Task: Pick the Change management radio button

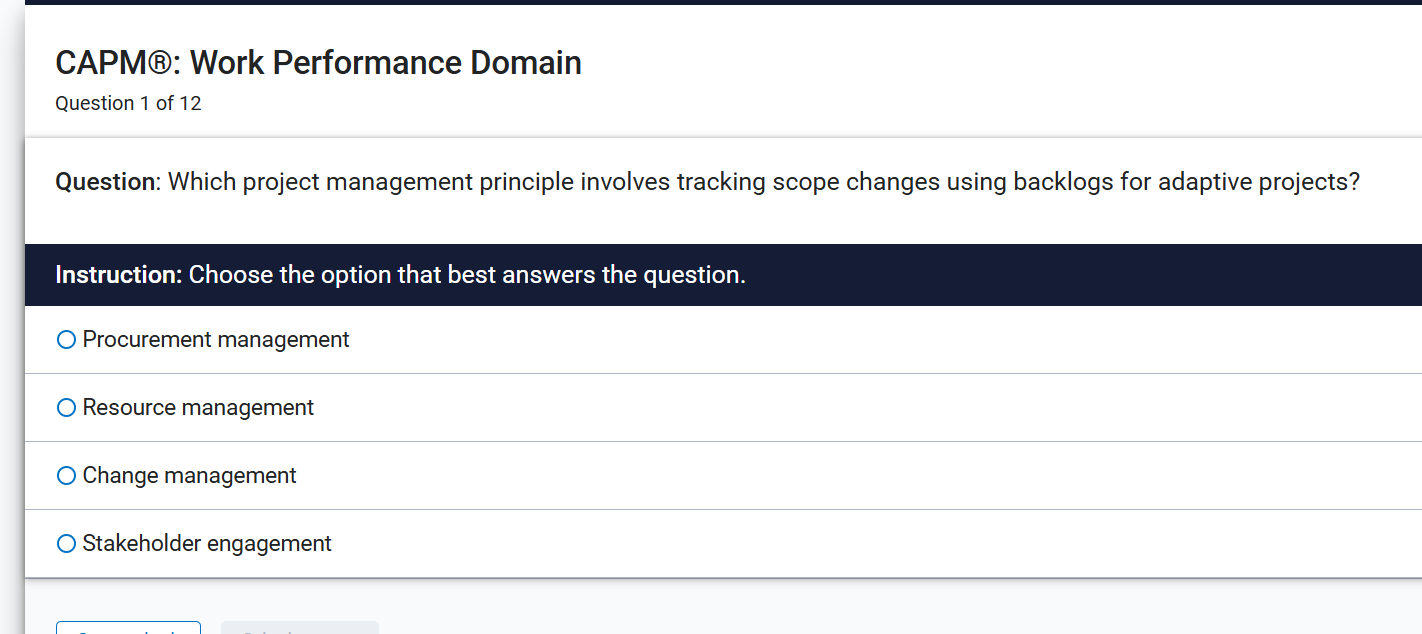Action: coord(67,476)
